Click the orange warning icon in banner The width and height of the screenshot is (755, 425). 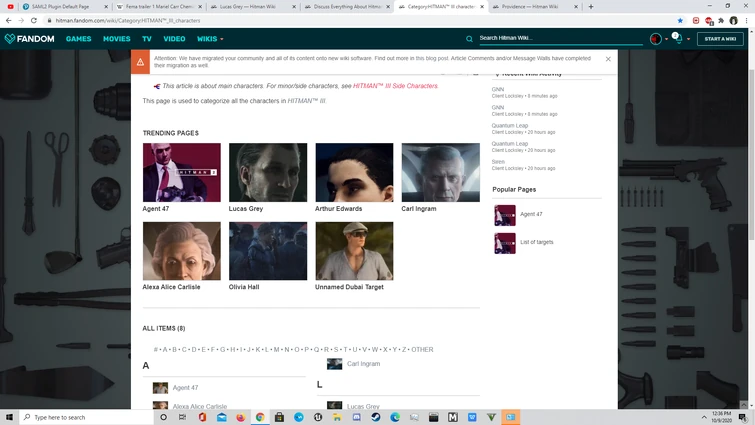coord(140,62)
